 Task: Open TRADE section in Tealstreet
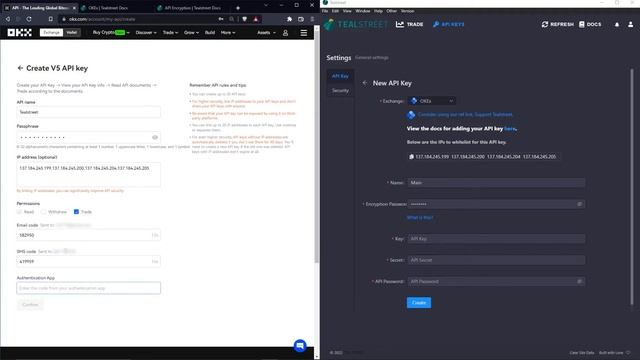pos(409,24)
